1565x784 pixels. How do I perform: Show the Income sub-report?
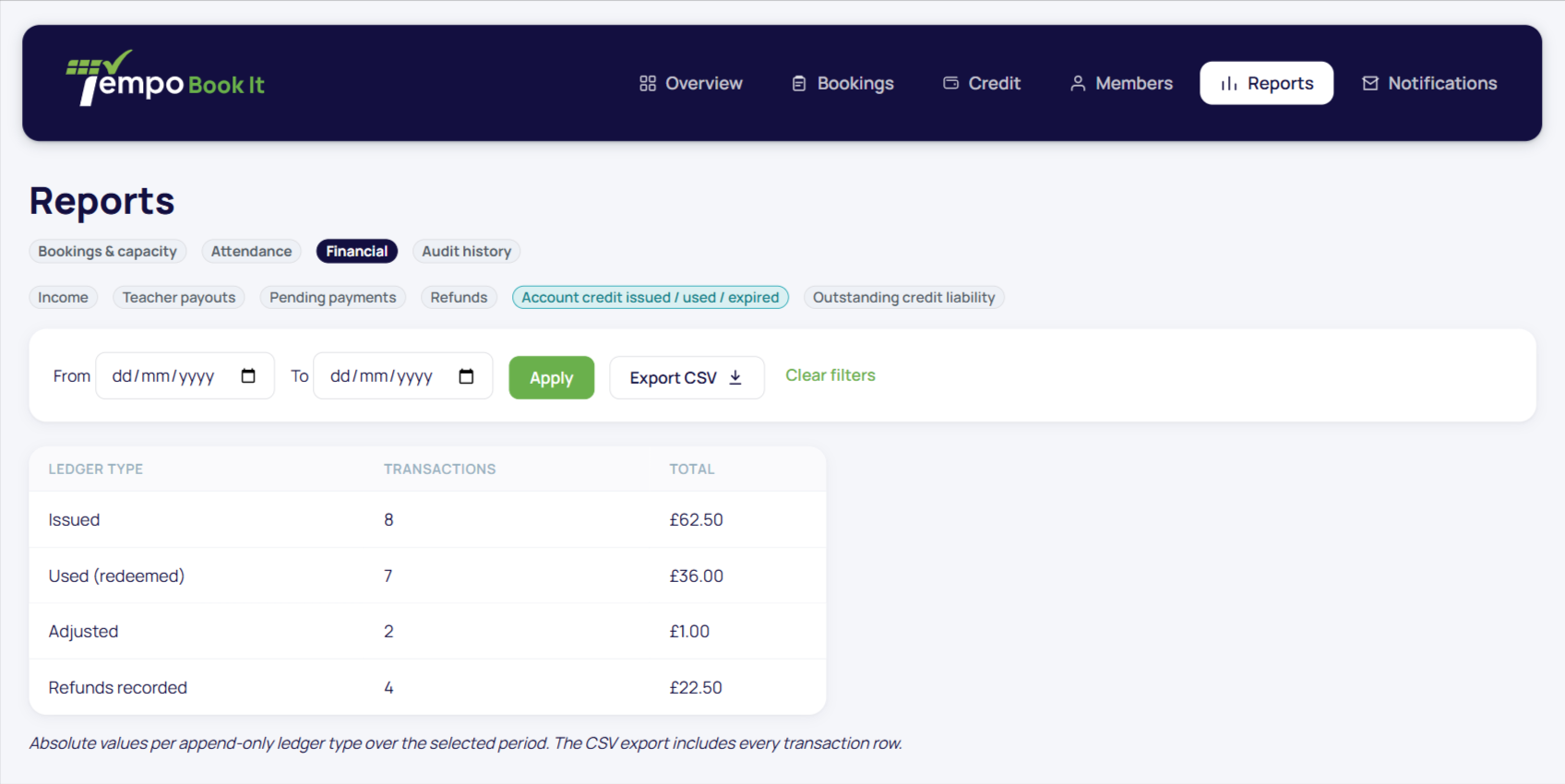[63, 297]
